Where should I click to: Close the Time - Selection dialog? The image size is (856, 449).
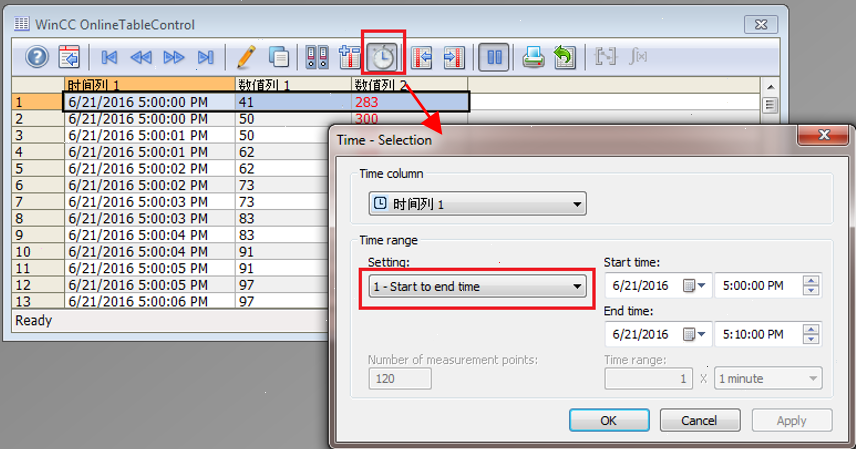coord(824,134)
